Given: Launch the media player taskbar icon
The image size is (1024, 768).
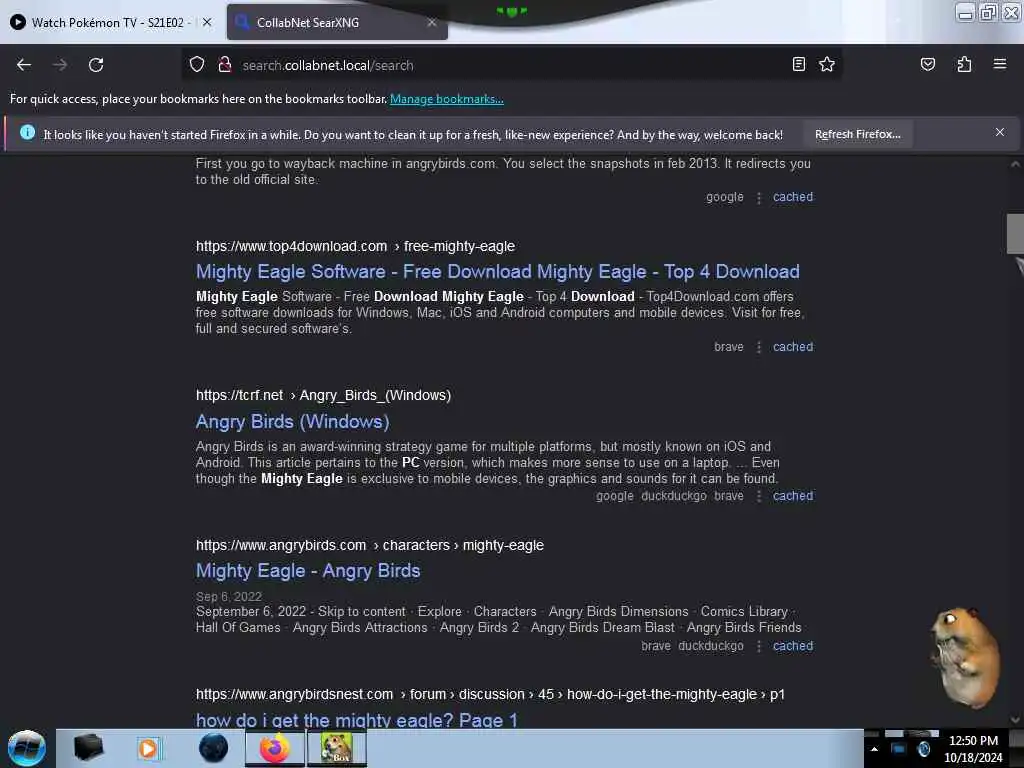Looking at the screenshot, I should click(x=149, y=748).
